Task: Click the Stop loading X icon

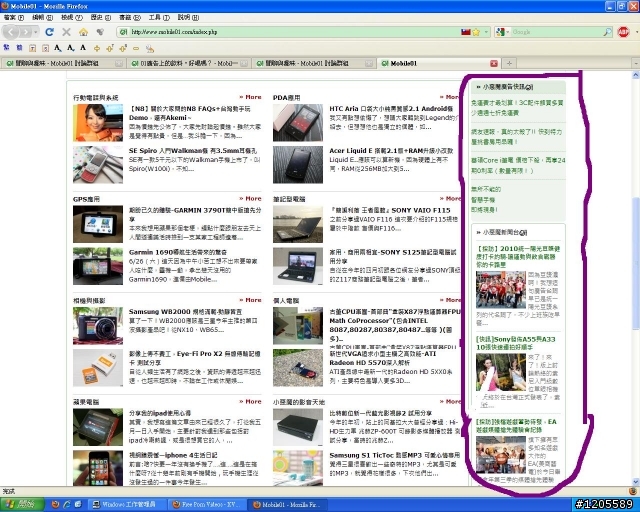Action: point(67,32)
